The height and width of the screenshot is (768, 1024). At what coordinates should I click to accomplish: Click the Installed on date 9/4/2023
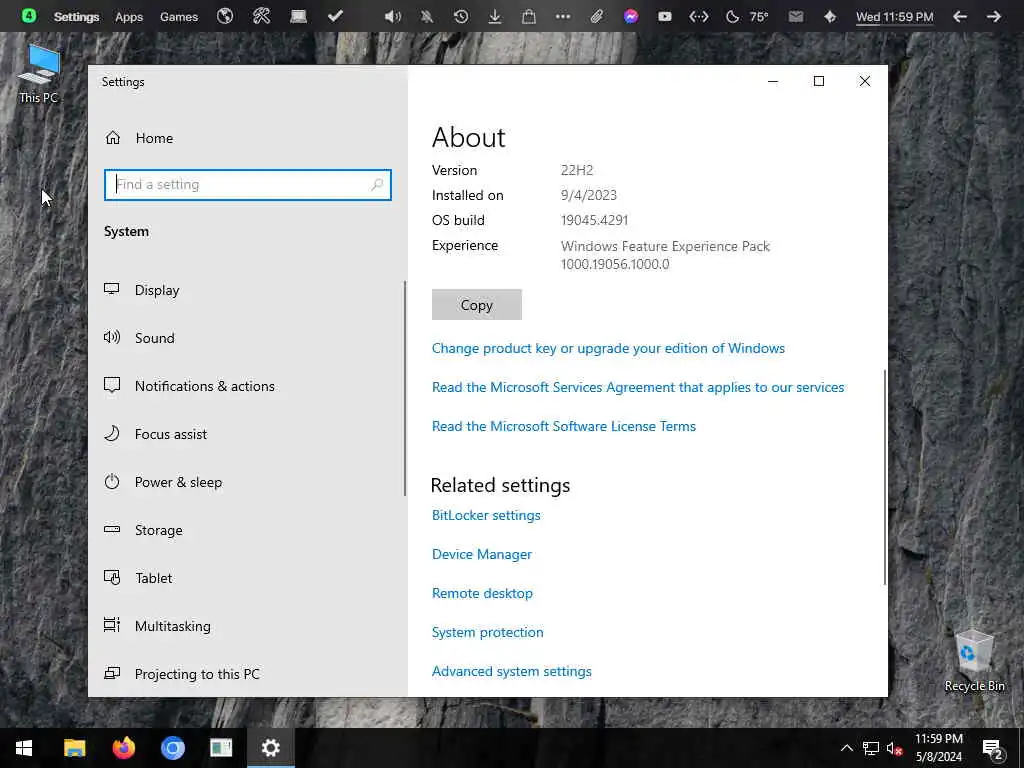point(588,195)
